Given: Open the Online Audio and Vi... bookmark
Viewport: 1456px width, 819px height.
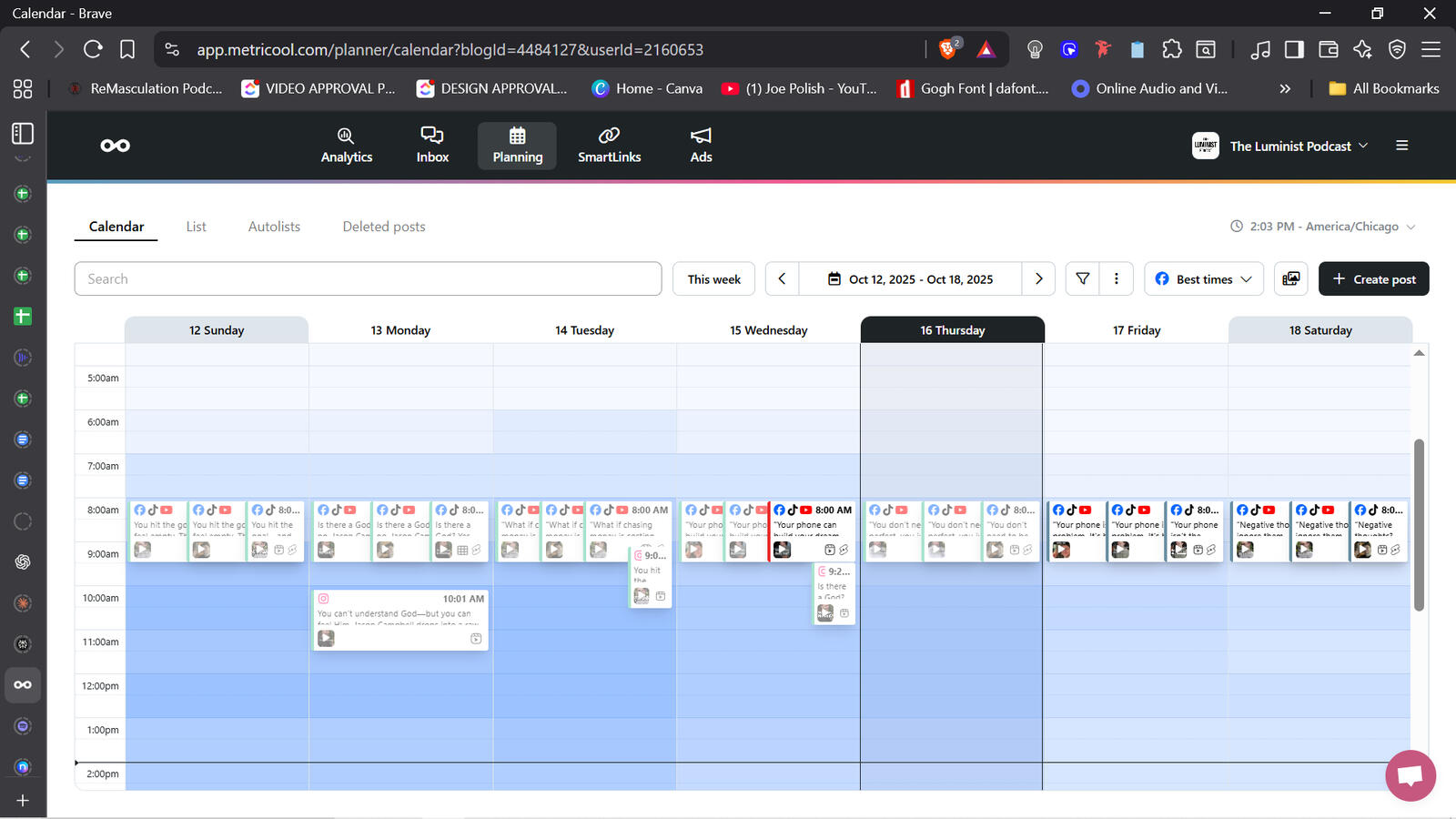Looking at the screenshot, I should click(1150, 88).
